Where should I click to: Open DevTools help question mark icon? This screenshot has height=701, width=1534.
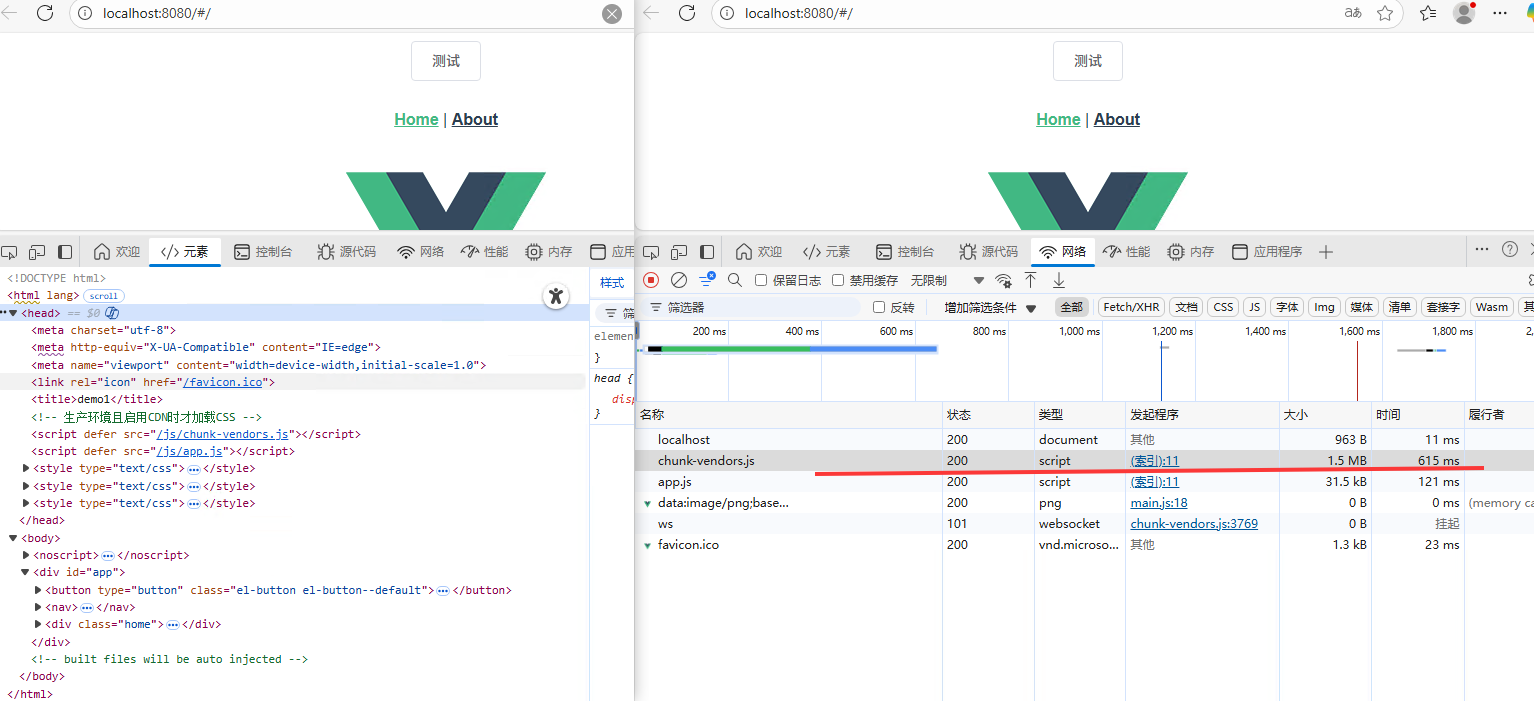coord(1510,249)
